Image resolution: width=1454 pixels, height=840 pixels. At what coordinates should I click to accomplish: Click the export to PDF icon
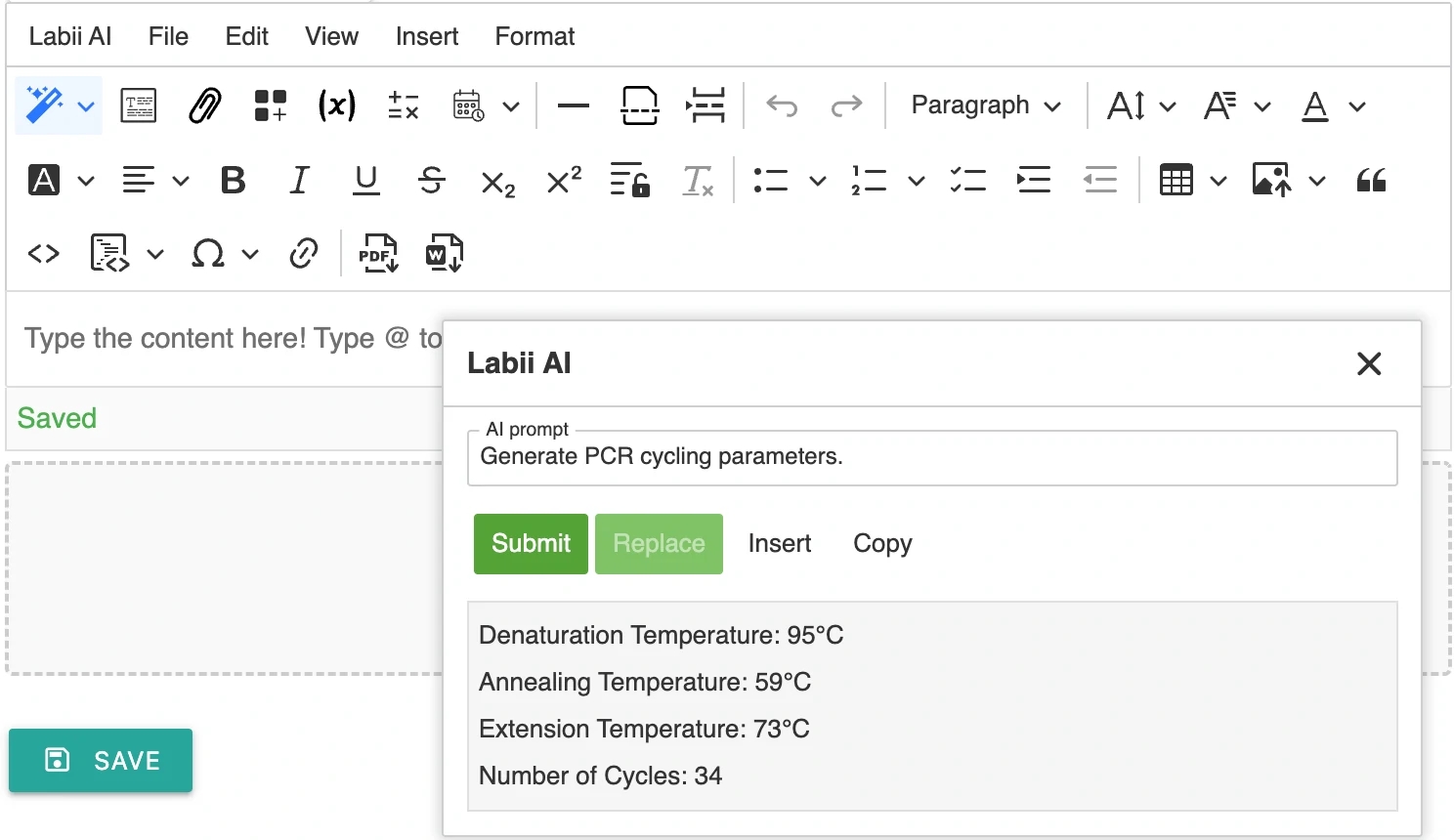378,254
